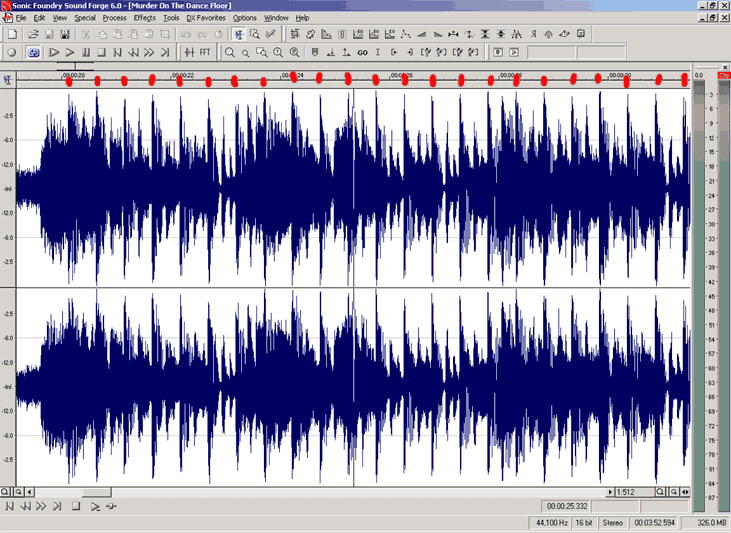731x533 pixels.
Task: Open a file using the folder icon
Action: tap(33, 34)
